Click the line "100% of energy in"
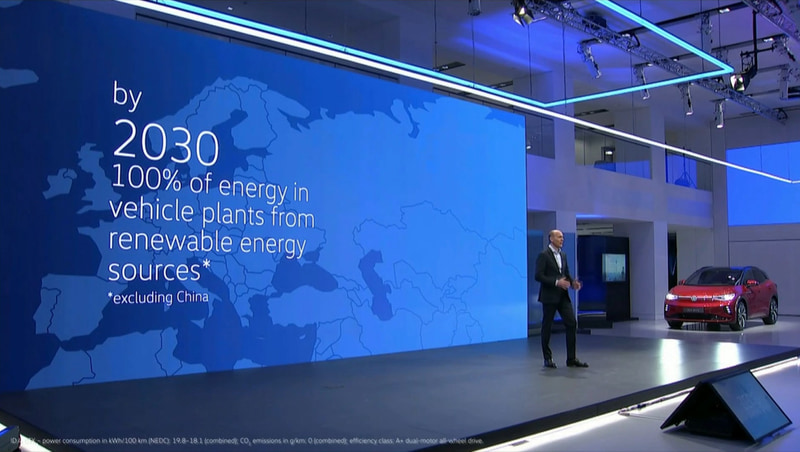This screenshot has width=800, height=452. pyautogui.click(x=210, y=184)
